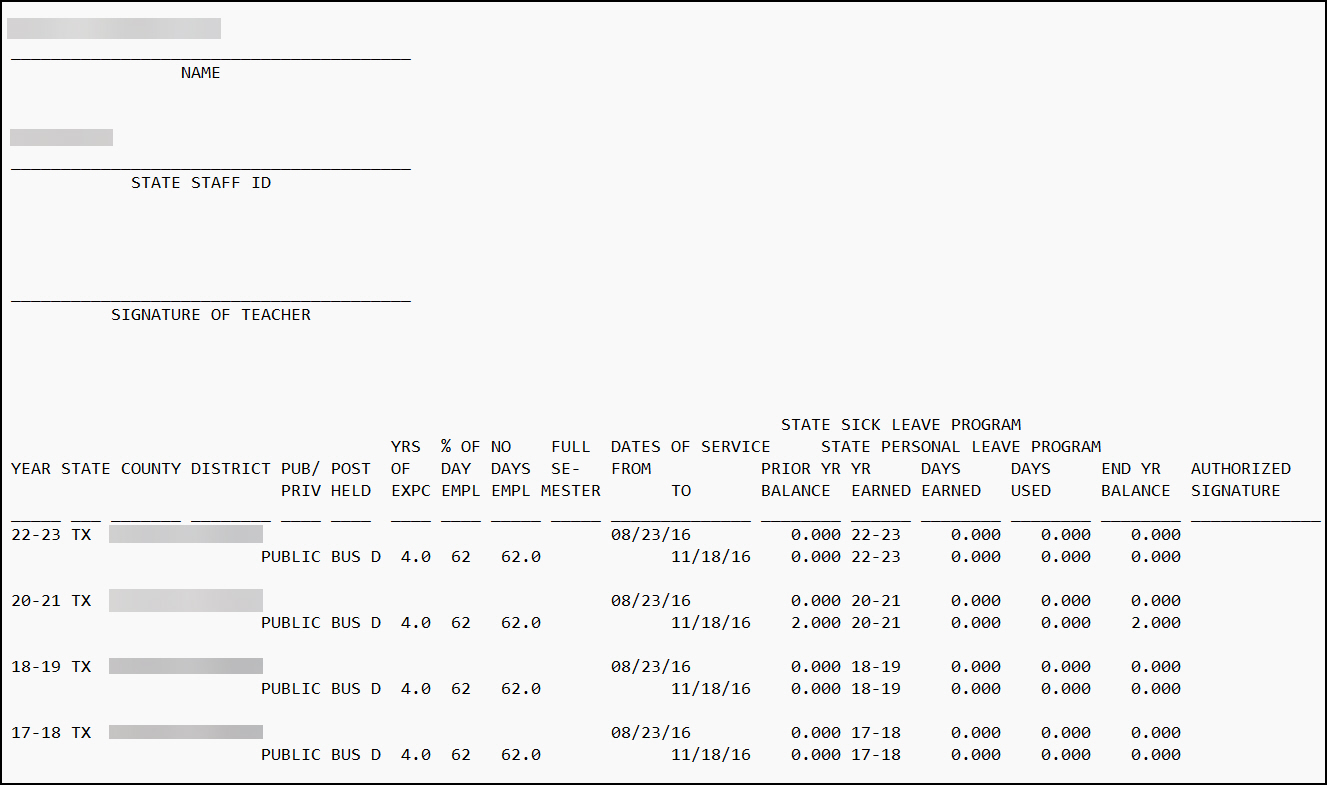Click the YEAR column header
The height and width of the screenshot is (785, 1327).
29,468
